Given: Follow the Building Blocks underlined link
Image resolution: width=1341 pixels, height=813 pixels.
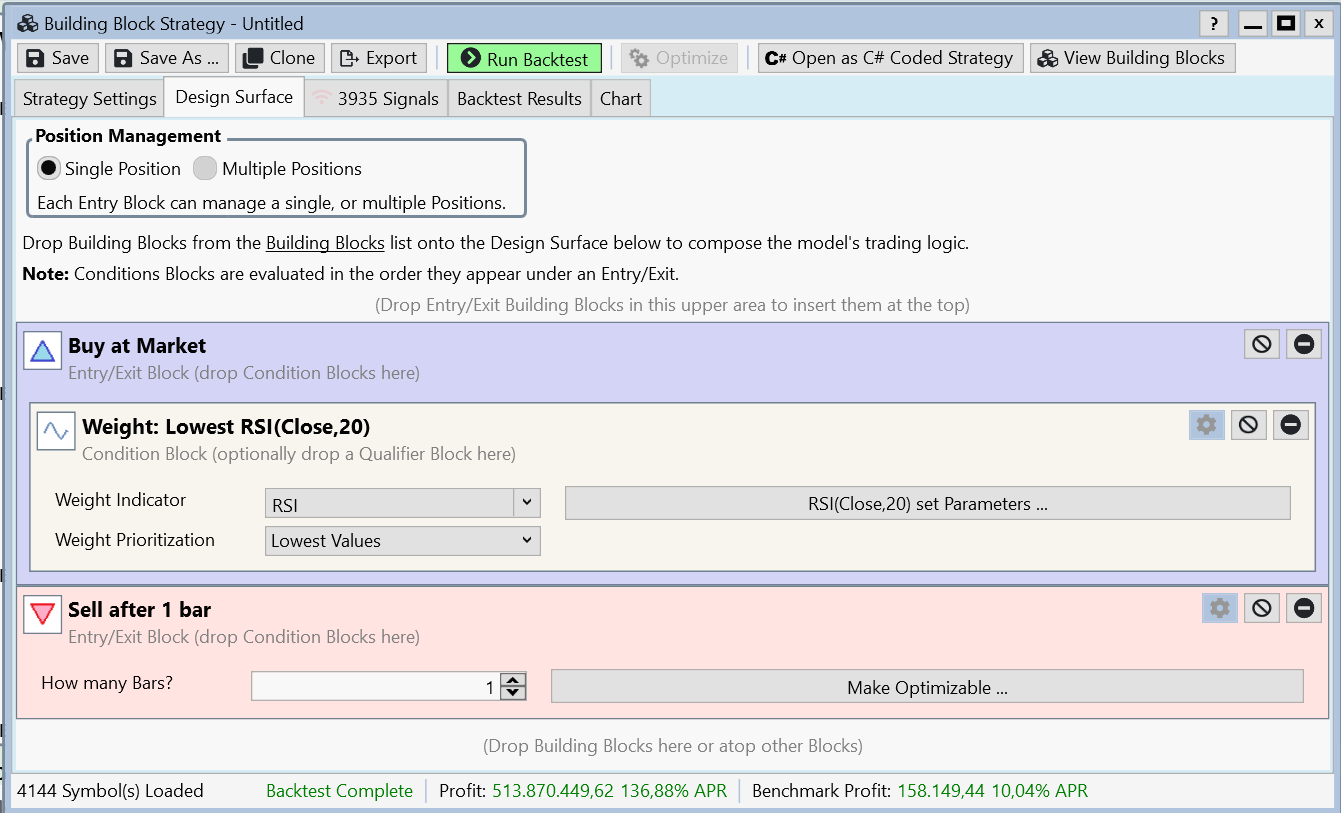Looking at the screenshot, I should pos(325,243).
